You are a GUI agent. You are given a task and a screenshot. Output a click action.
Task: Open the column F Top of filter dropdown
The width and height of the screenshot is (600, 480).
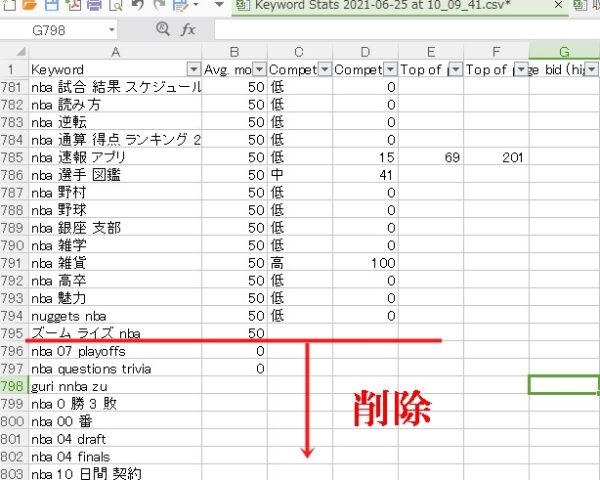coord(521,69)
